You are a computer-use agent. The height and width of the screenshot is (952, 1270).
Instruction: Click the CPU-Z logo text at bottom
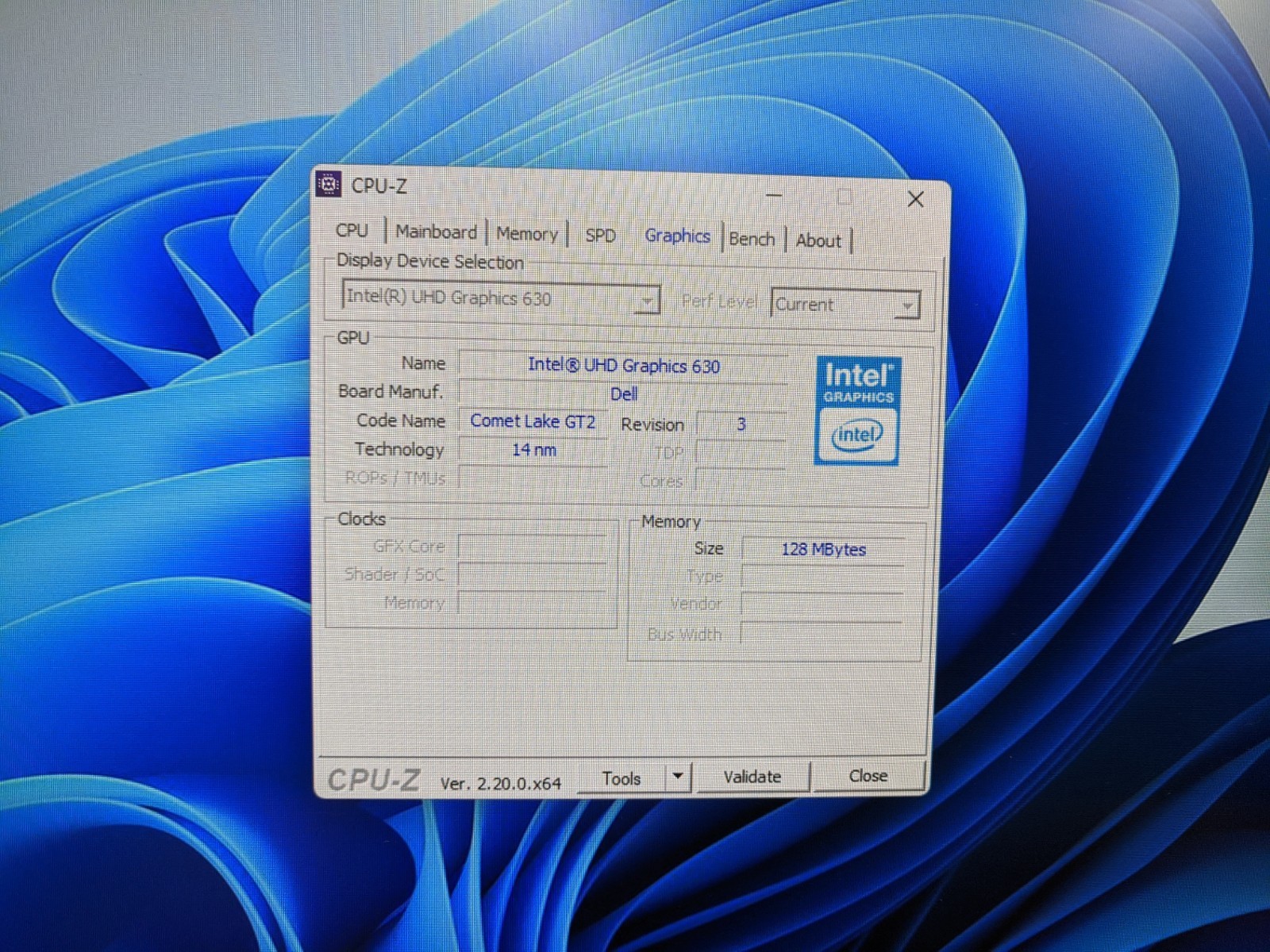[x=373, y=781]
